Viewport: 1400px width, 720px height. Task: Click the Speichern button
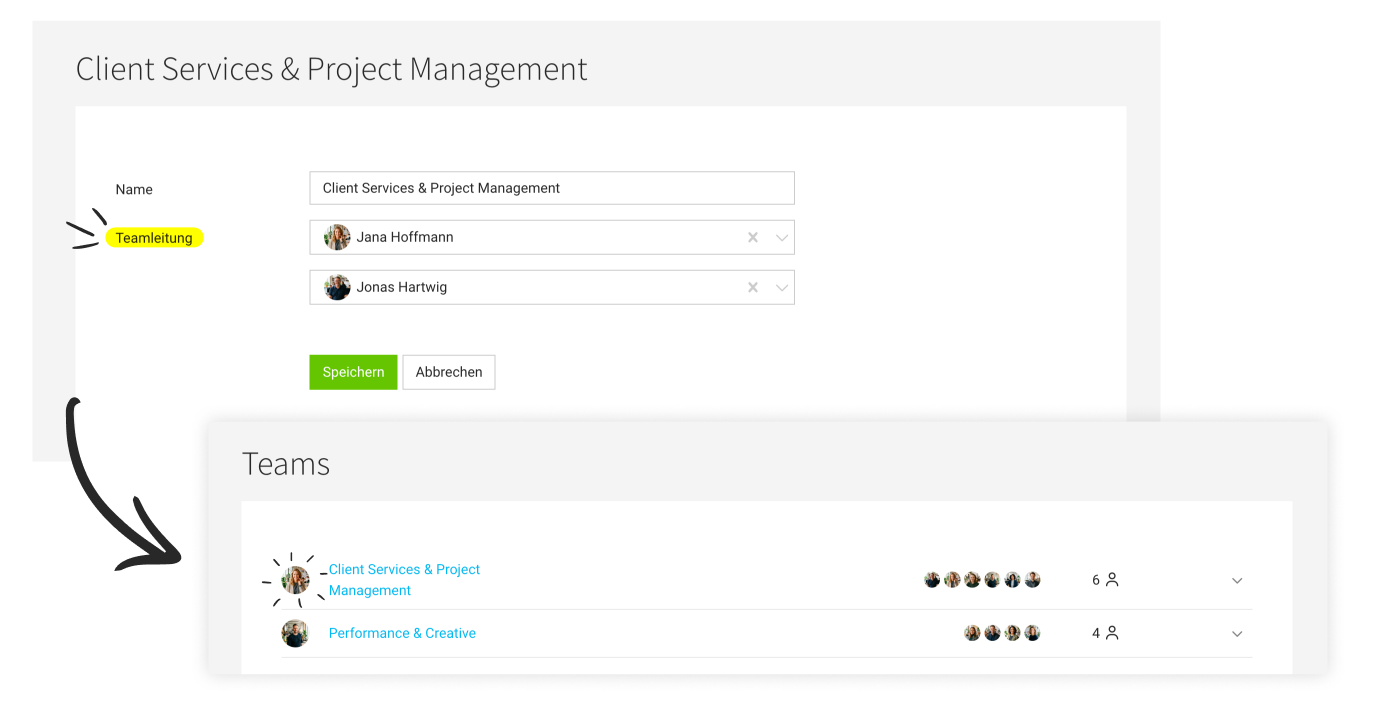point(353,372)
